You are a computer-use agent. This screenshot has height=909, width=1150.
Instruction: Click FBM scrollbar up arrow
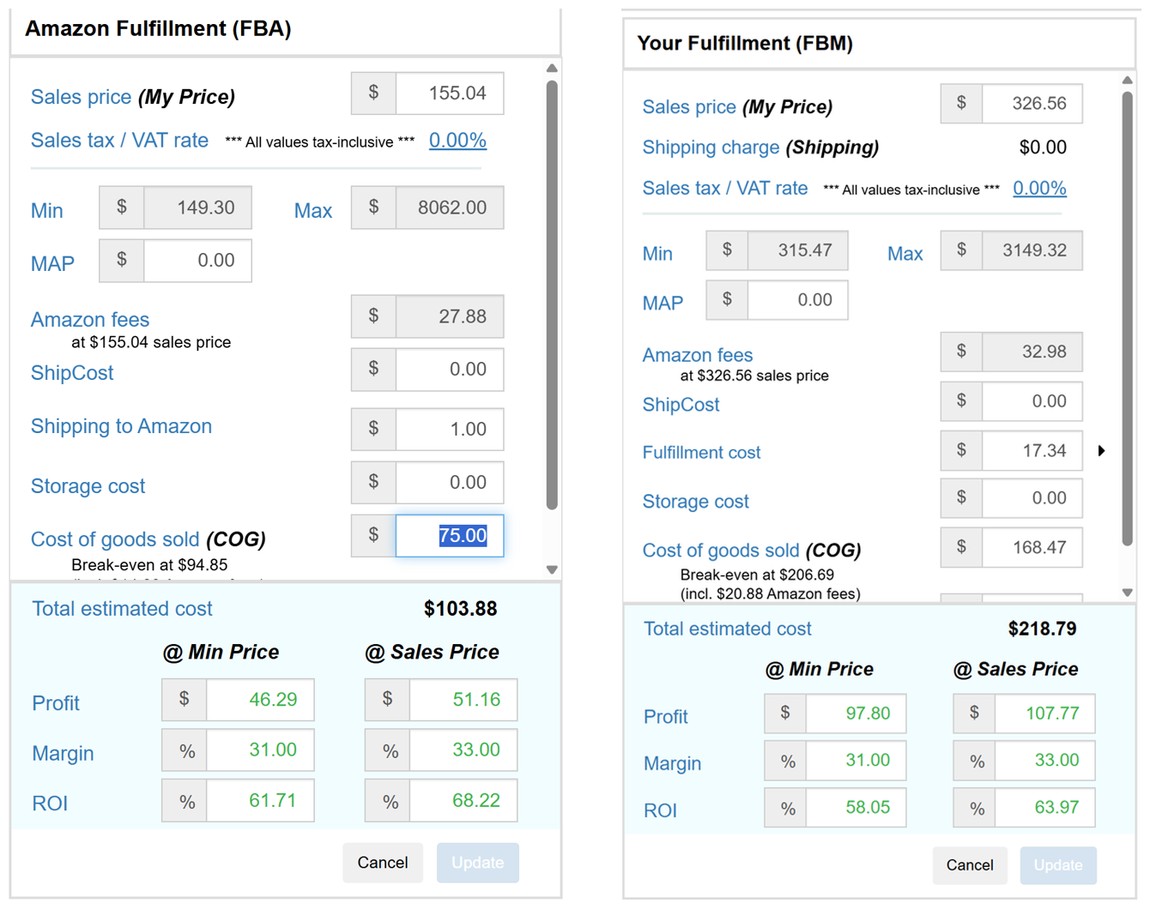(1128, 79)
